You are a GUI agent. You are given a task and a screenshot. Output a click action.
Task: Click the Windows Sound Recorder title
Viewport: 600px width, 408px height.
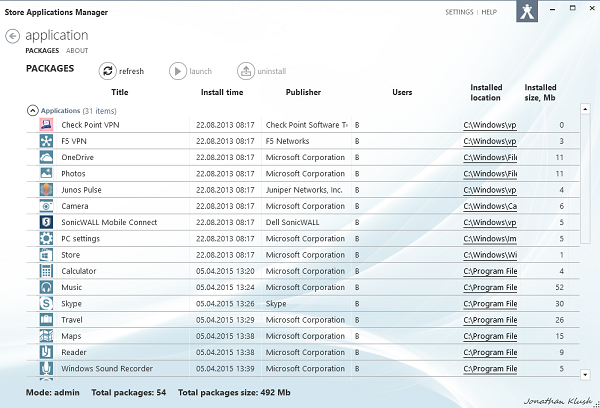(x=107, y=369)
